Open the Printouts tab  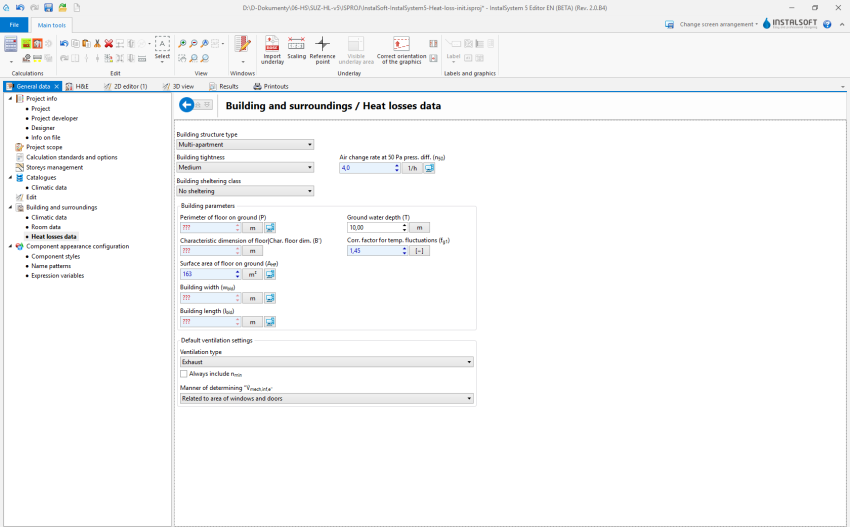(271, 87)
